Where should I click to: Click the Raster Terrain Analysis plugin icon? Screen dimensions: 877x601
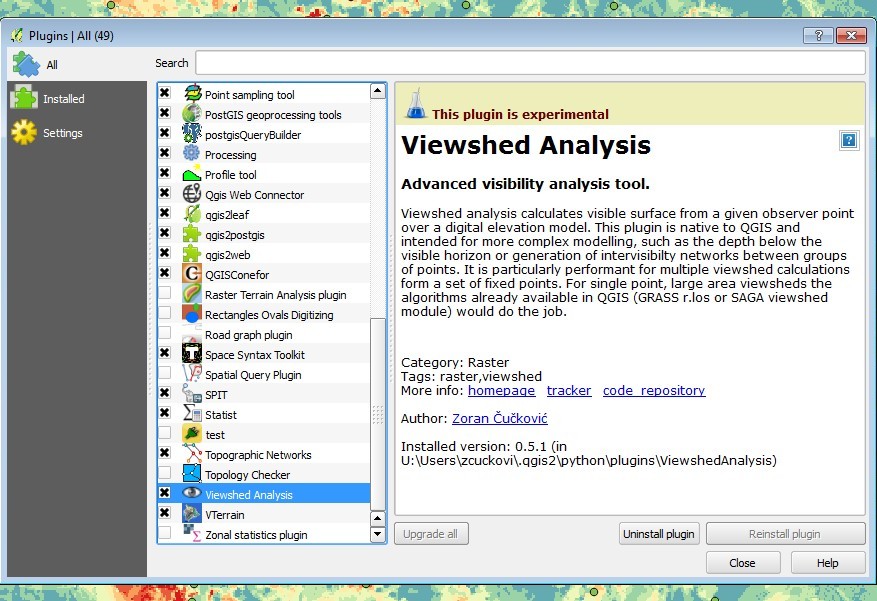pos(192,294)
